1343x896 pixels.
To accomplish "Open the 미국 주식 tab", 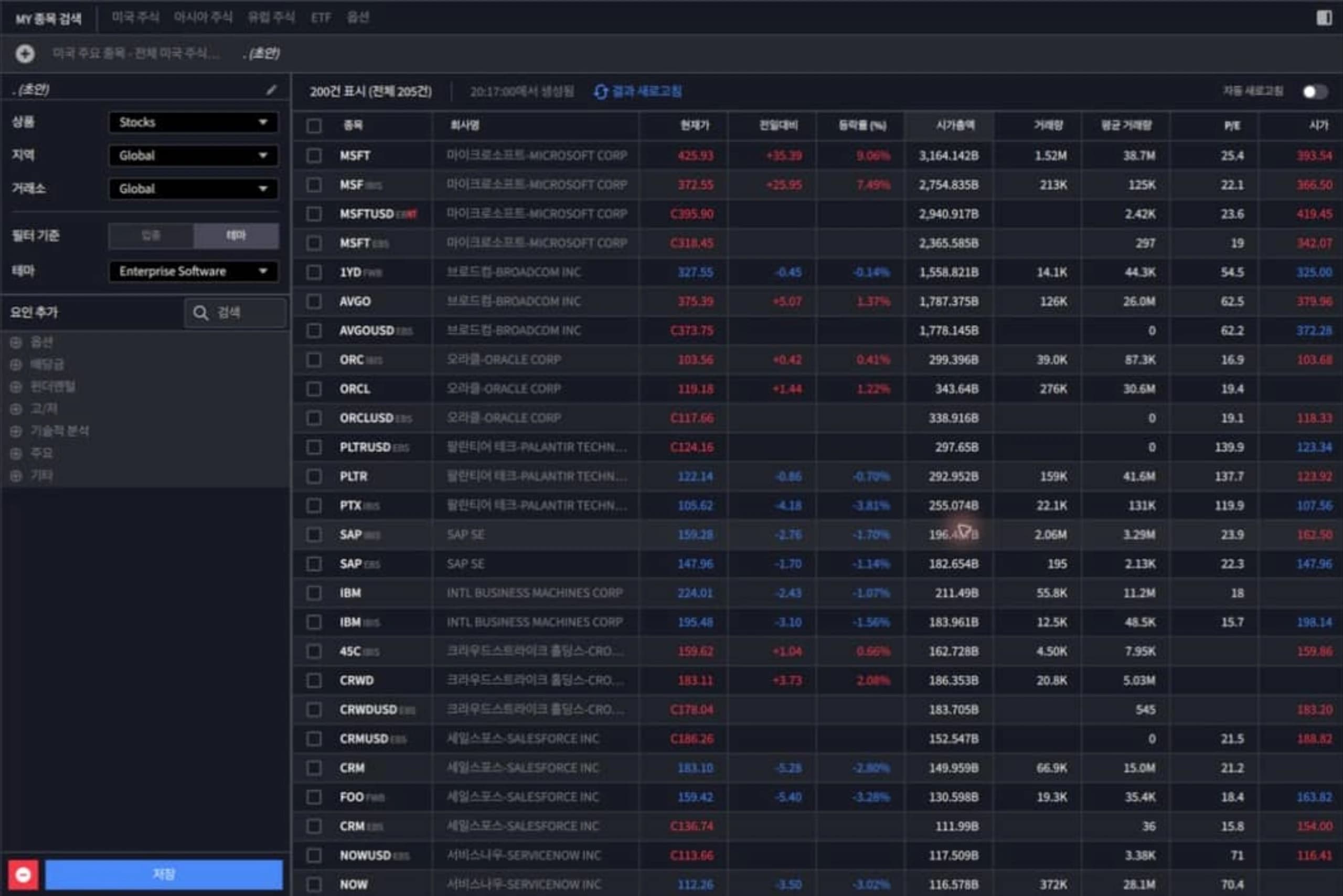I will coord(135,17).
